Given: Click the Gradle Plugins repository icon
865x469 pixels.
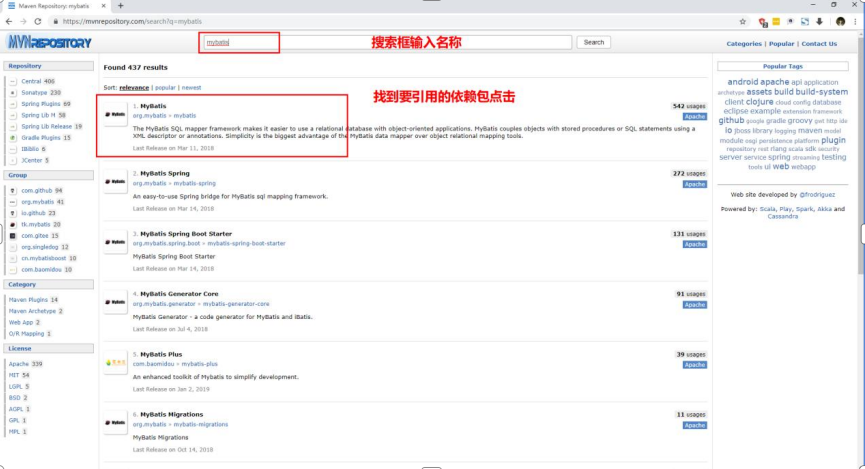Looking at the screenshot, I should (13, 138).
